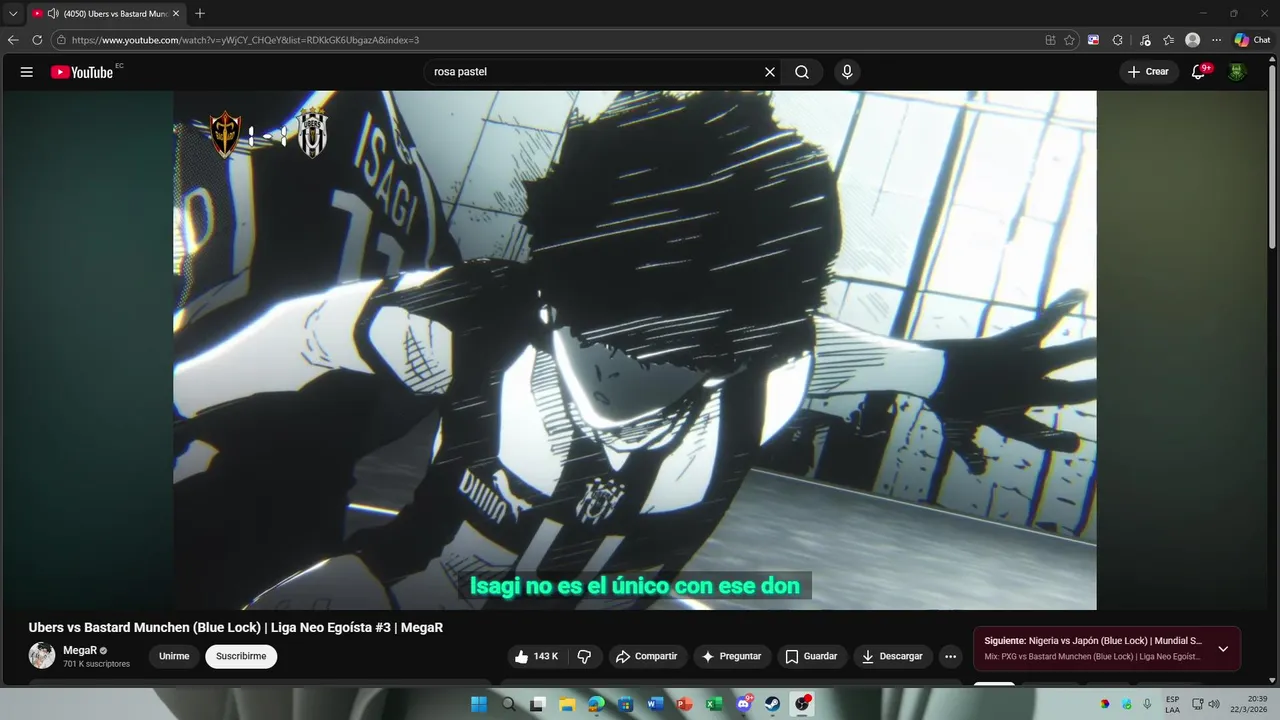This screenshot has width=1280, height=720.
Task: Start voice search with microphone icon
Action: [x=847, y=72]
